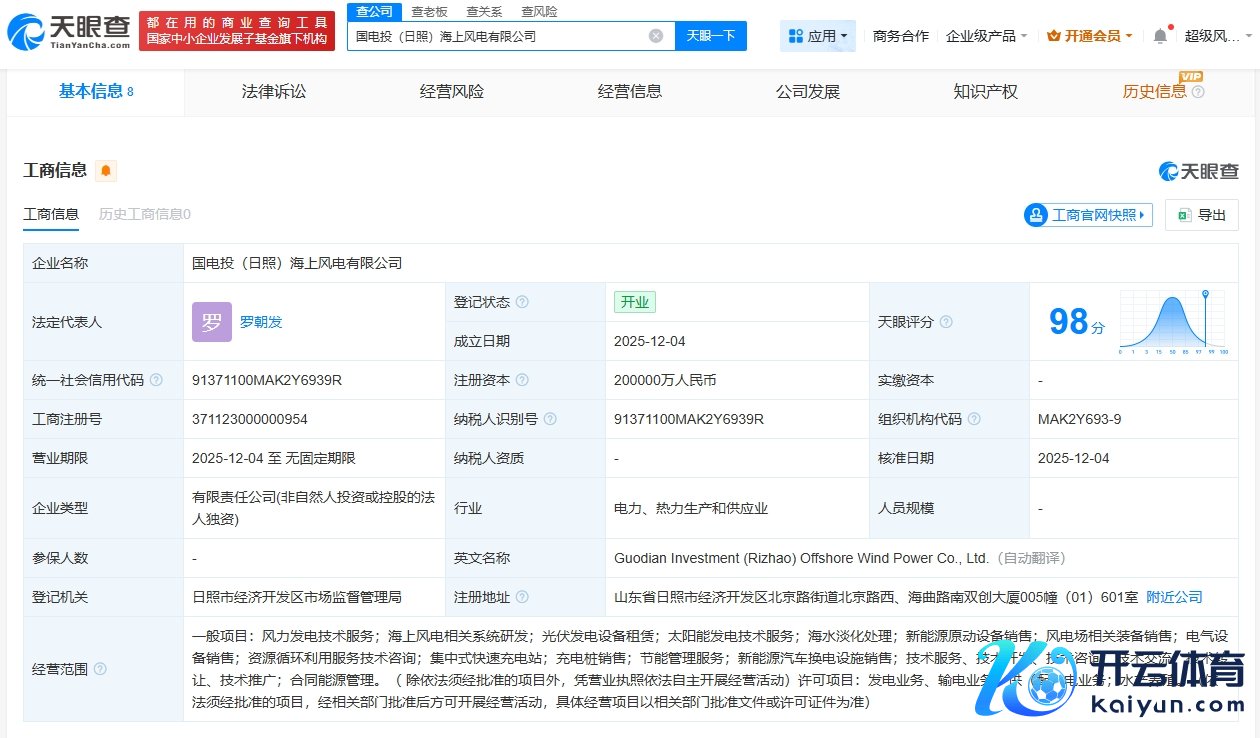This screenshot has height=738, width=1260.
Task: Expand the 企业级产品 dropdown
Action: pyautogui.click(x=986, y=36)
